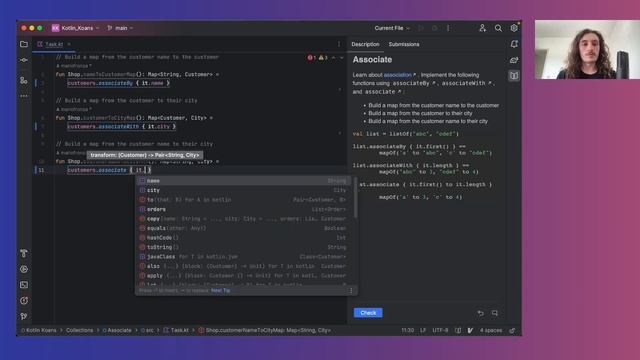
Task: Click the Debug button in toolbar
Action: tap(434, 28)
